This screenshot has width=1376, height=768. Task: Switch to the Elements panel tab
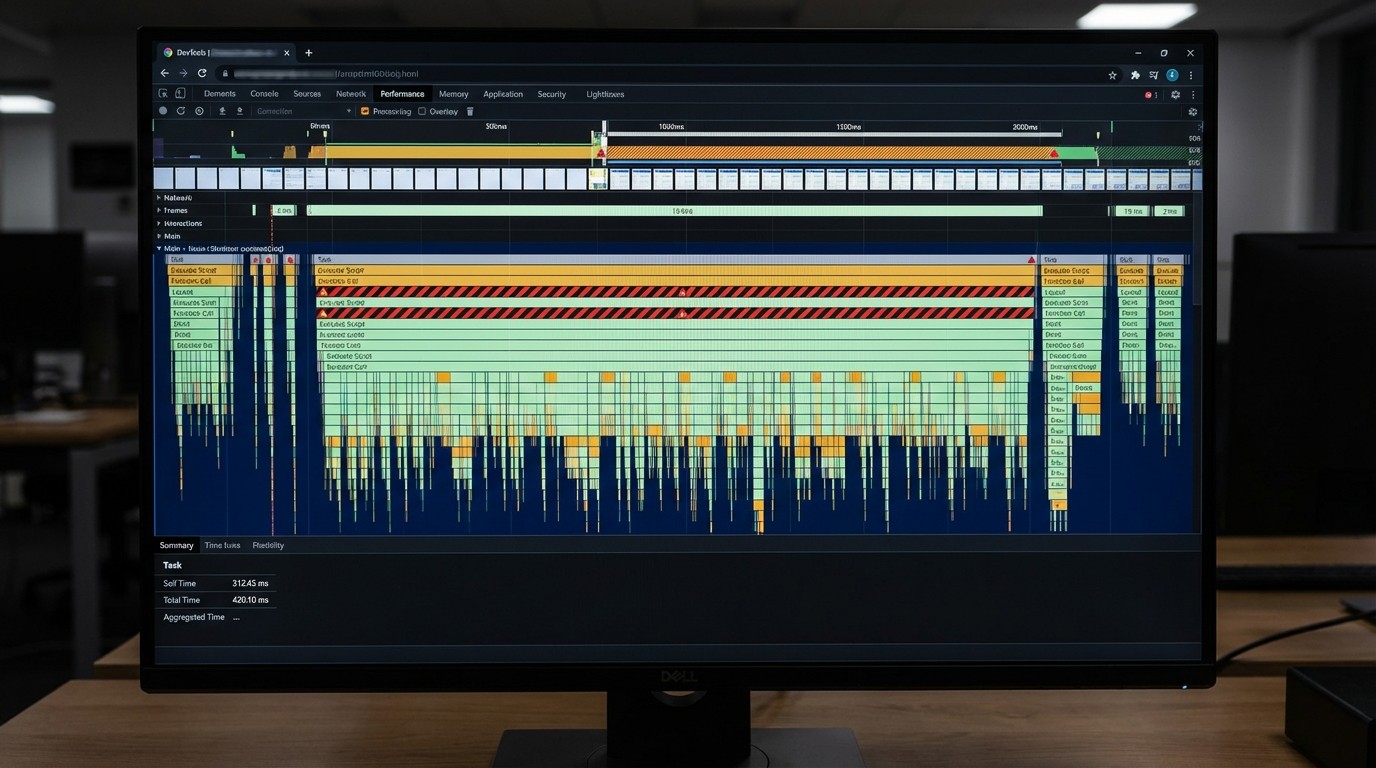pos(220,94)
